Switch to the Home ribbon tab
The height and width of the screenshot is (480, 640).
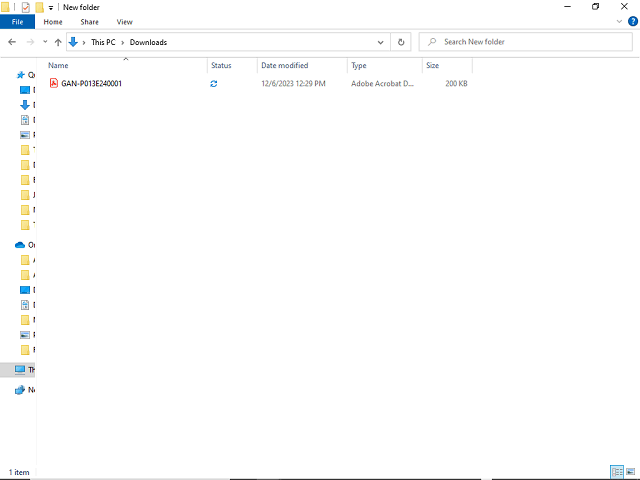pyautogui.click(x=53, y=22)
